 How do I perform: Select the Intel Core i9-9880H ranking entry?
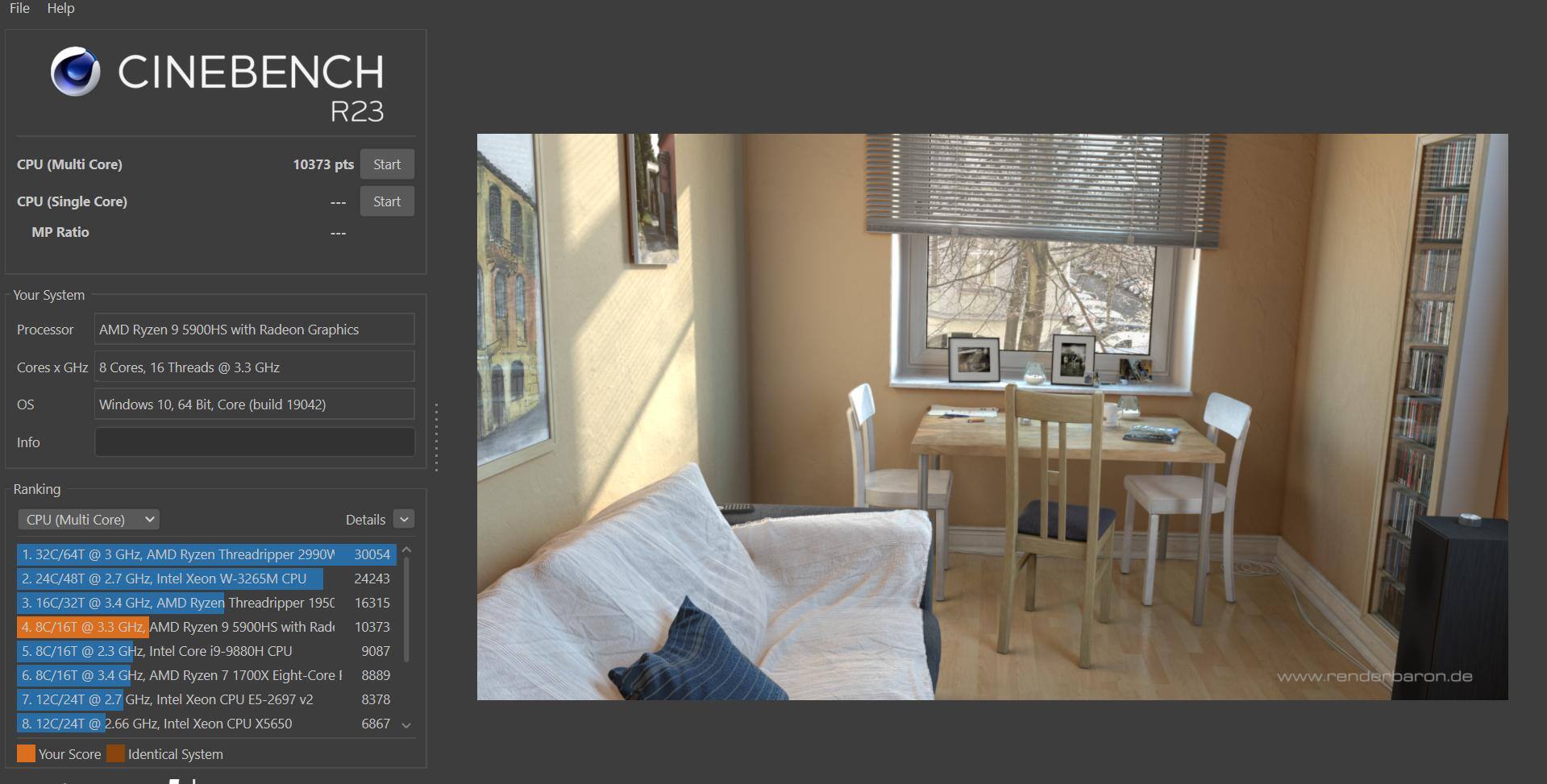click(x=177, y=651)
